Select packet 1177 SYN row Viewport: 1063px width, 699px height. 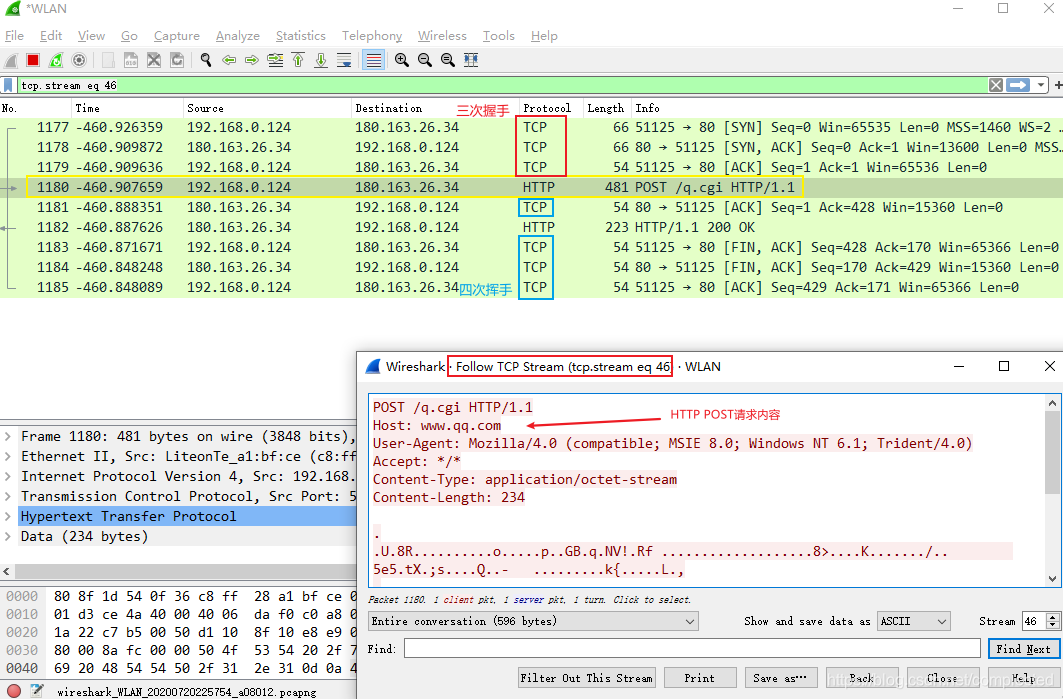coord(532,127)
